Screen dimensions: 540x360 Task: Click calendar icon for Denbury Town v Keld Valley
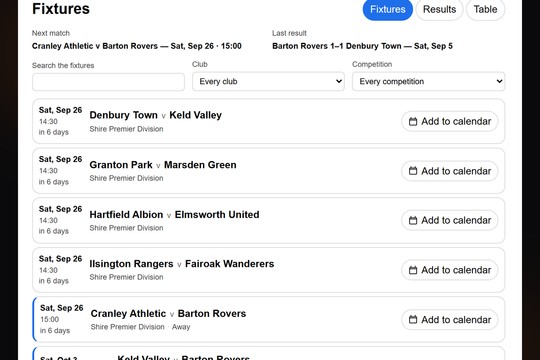tap(413, 121)
